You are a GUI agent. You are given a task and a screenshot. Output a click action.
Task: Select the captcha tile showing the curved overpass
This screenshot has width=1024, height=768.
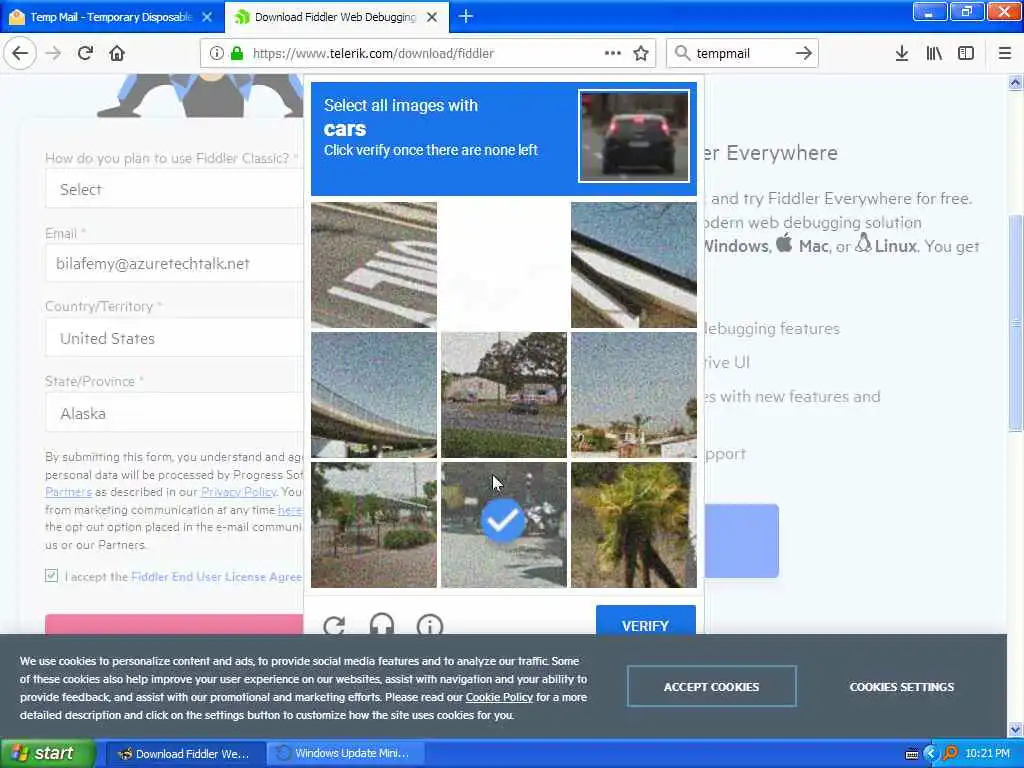pos(374,395)
